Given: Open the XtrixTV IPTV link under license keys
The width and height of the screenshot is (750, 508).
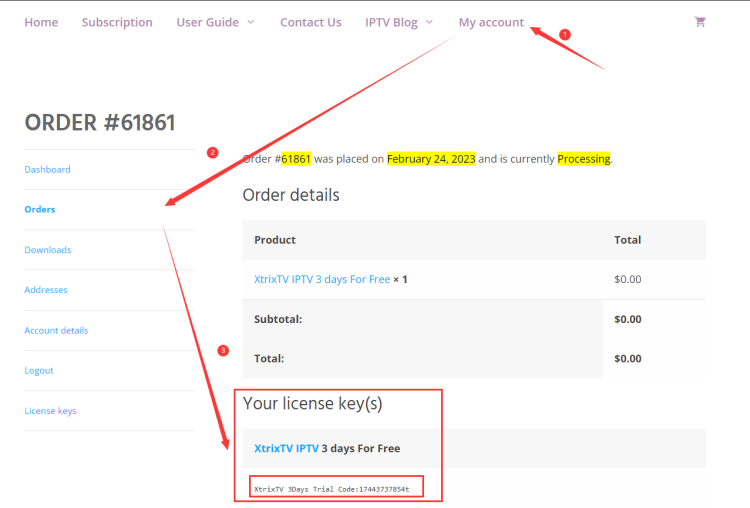Looking at the screenshot, I should (x=286, y=448).
